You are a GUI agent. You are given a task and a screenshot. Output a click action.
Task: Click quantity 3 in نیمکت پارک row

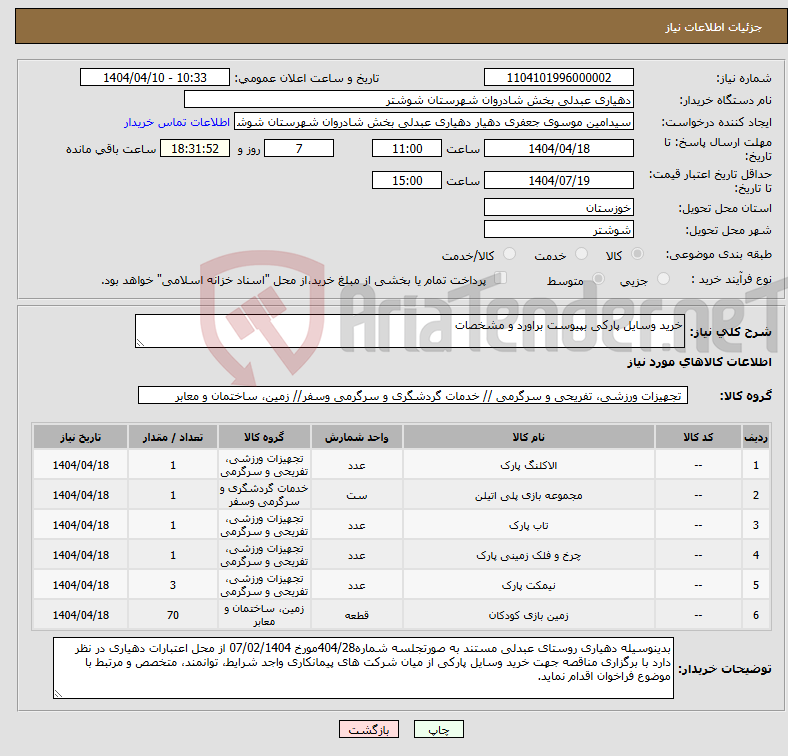click(172, 585)
